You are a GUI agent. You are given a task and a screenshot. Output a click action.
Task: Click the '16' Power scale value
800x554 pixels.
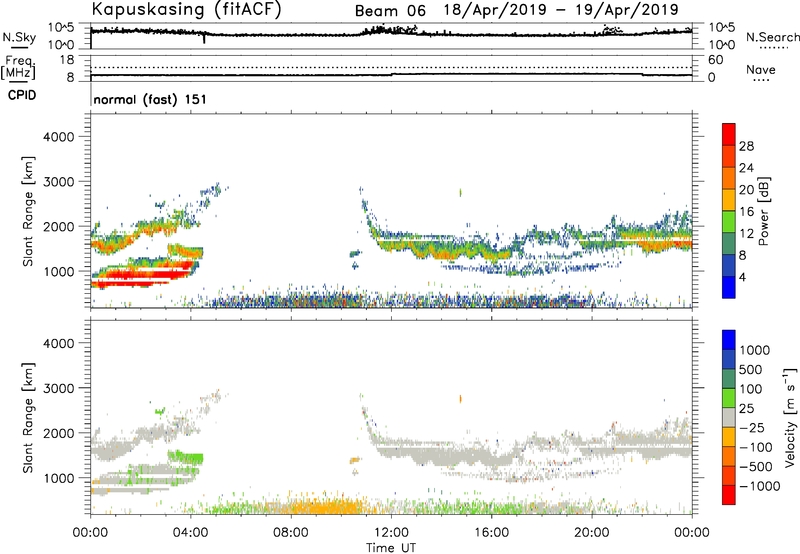coord(746,212)
